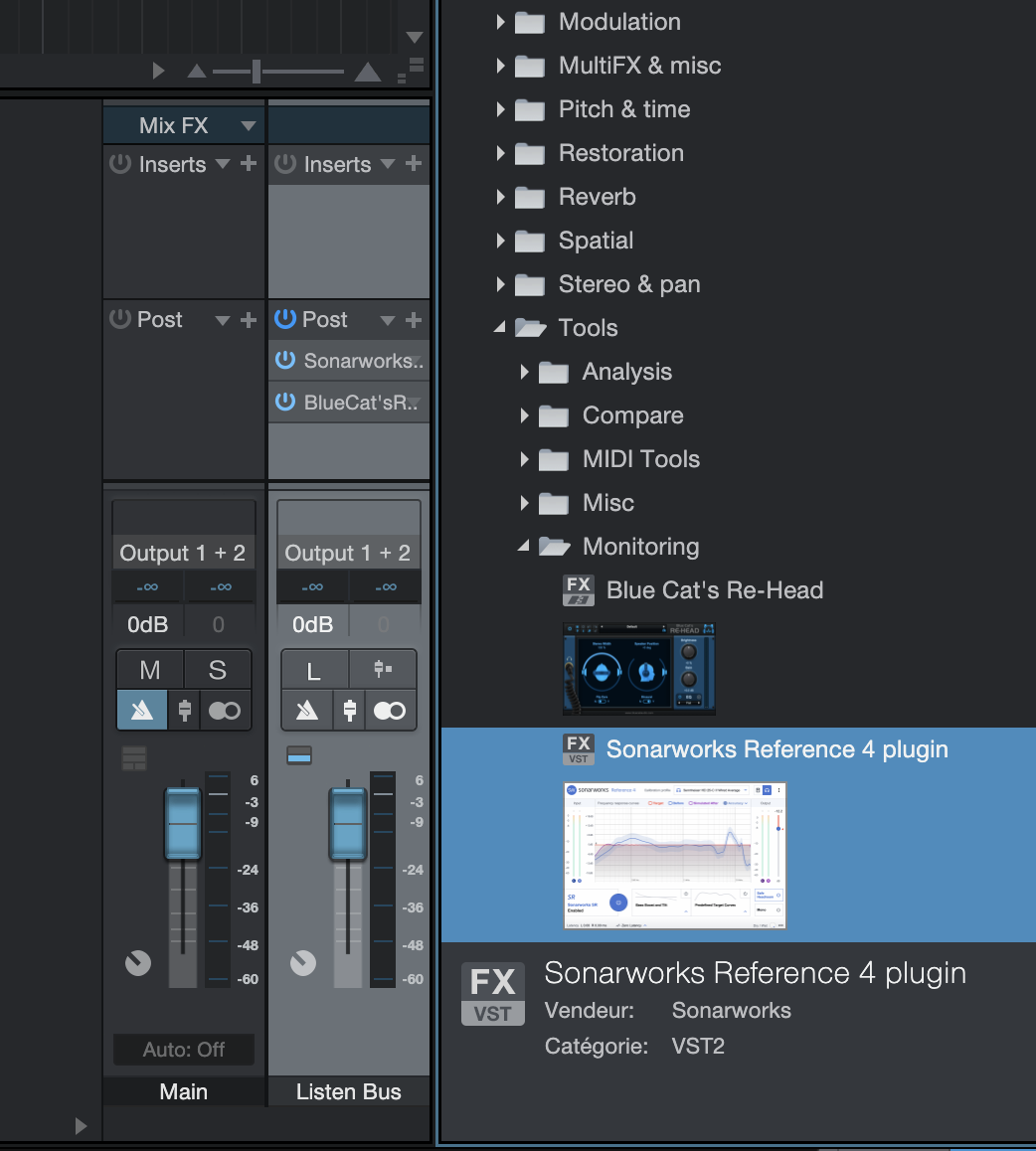Collapse the Tools folder
The image size is (1036, 1151).
click(x=500, y=327)
